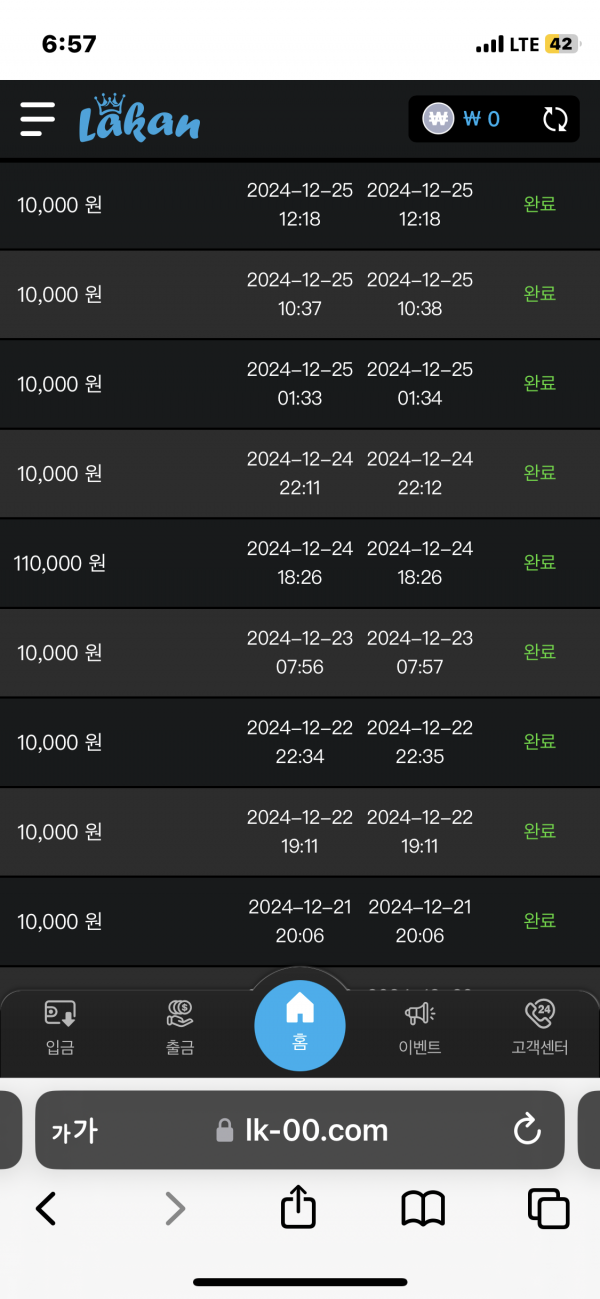Select the 2024-12-23 07:56 transaction row

(300, 652)
